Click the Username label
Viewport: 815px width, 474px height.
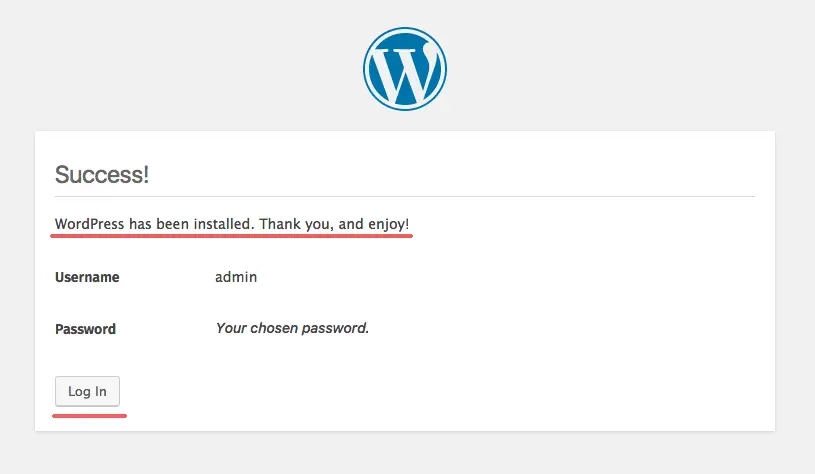tap(87, 277)
